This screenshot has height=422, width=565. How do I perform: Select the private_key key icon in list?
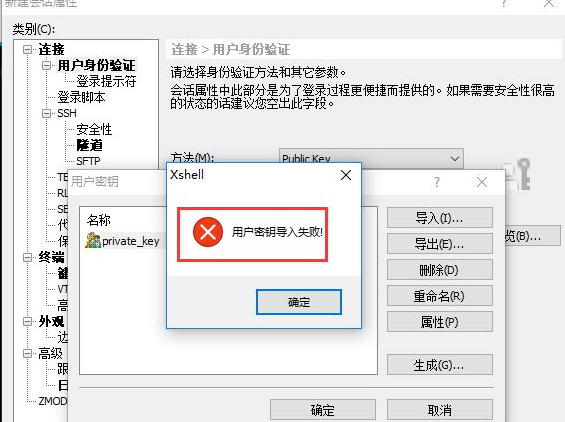(x=93, y=240)
